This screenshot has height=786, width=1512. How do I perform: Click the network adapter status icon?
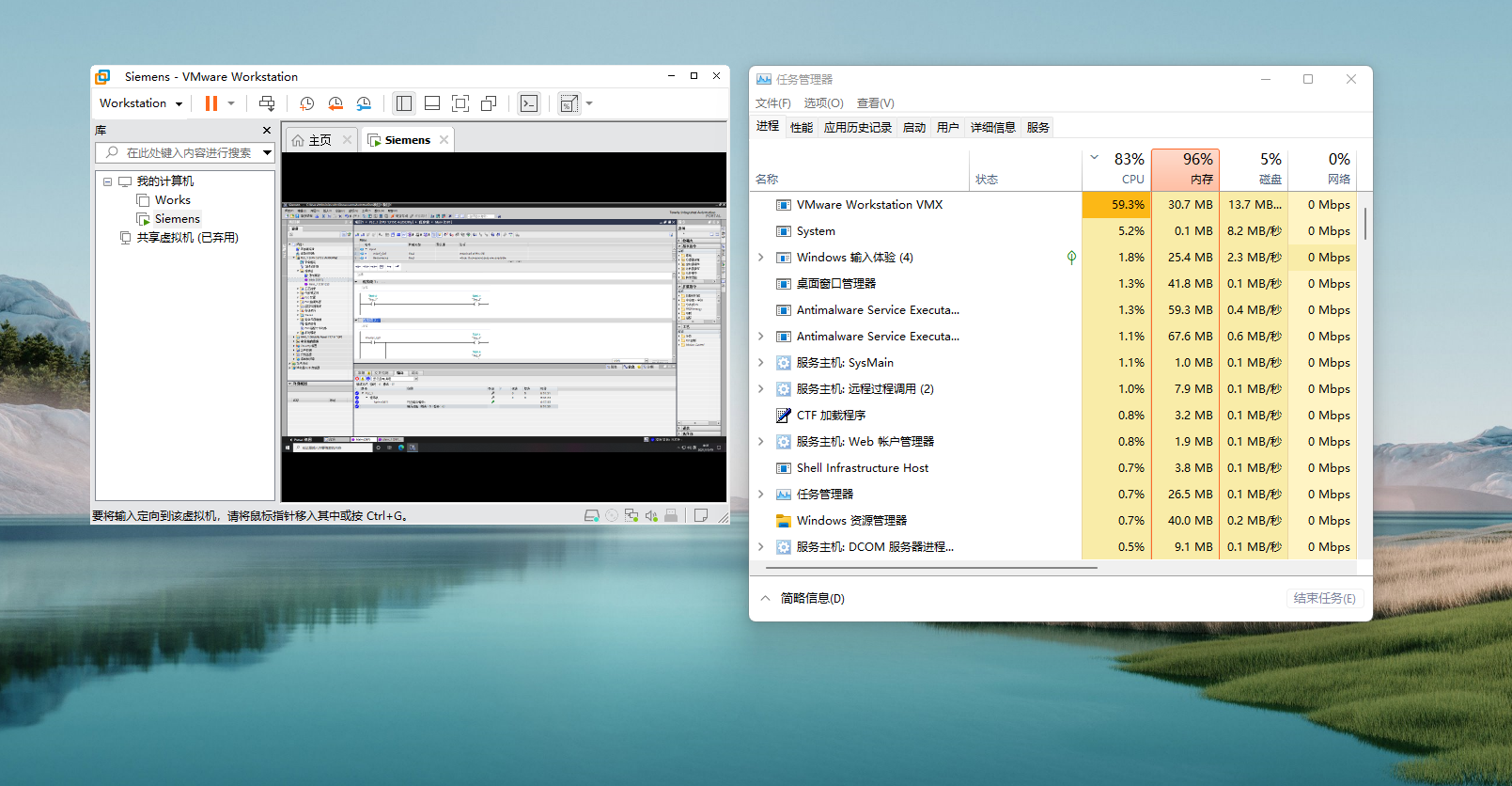631,515
